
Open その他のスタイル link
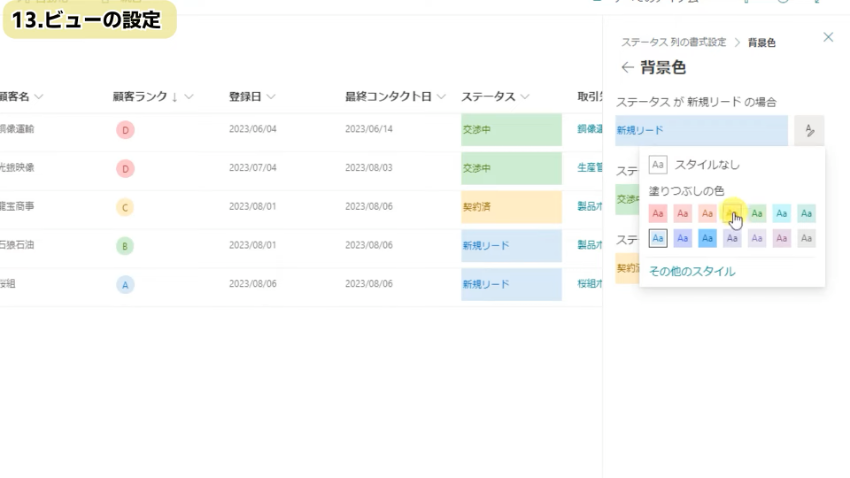[x=691, y=271]
